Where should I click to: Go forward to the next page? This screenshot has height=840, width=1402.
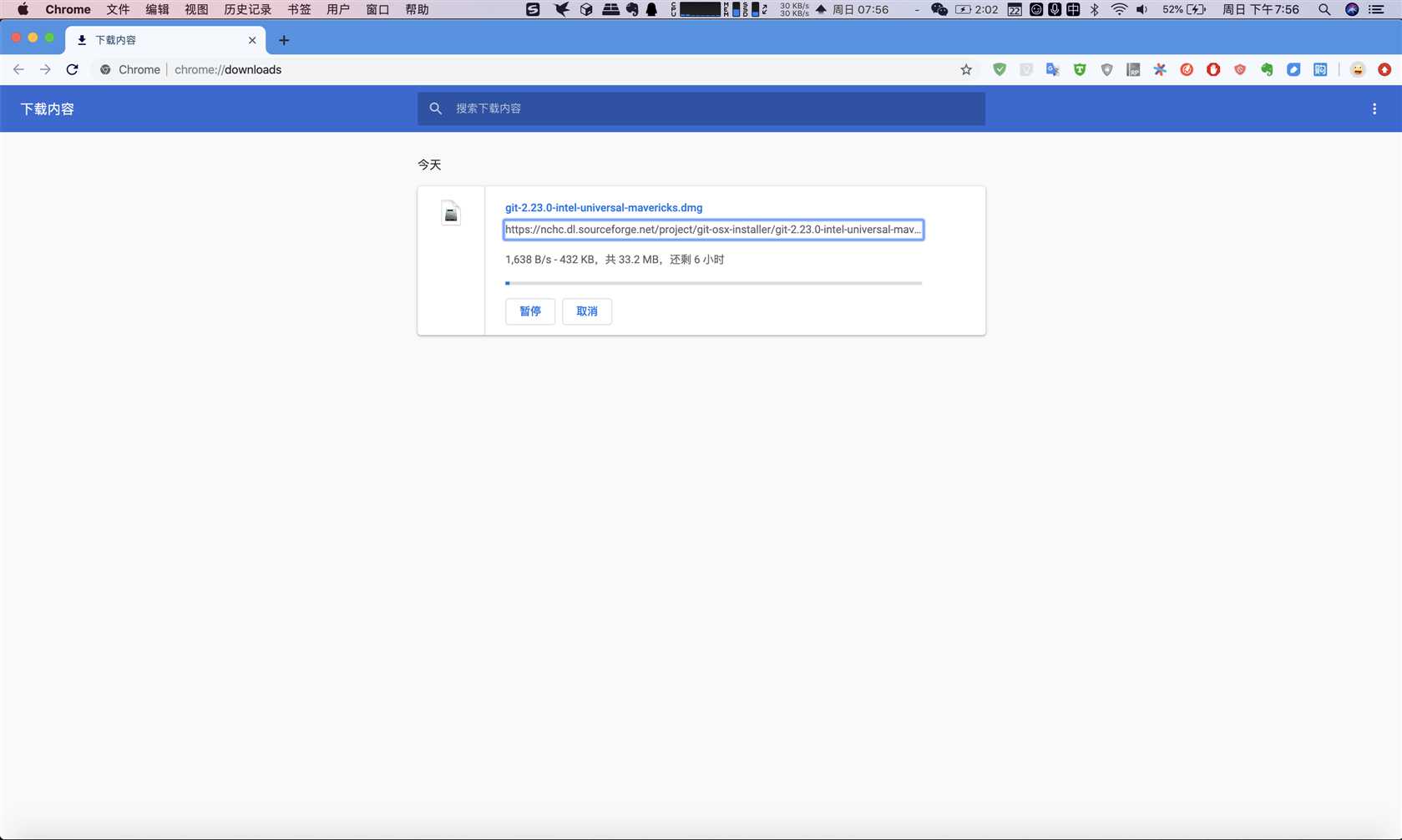pyautogui.click(x=45, y=70)
